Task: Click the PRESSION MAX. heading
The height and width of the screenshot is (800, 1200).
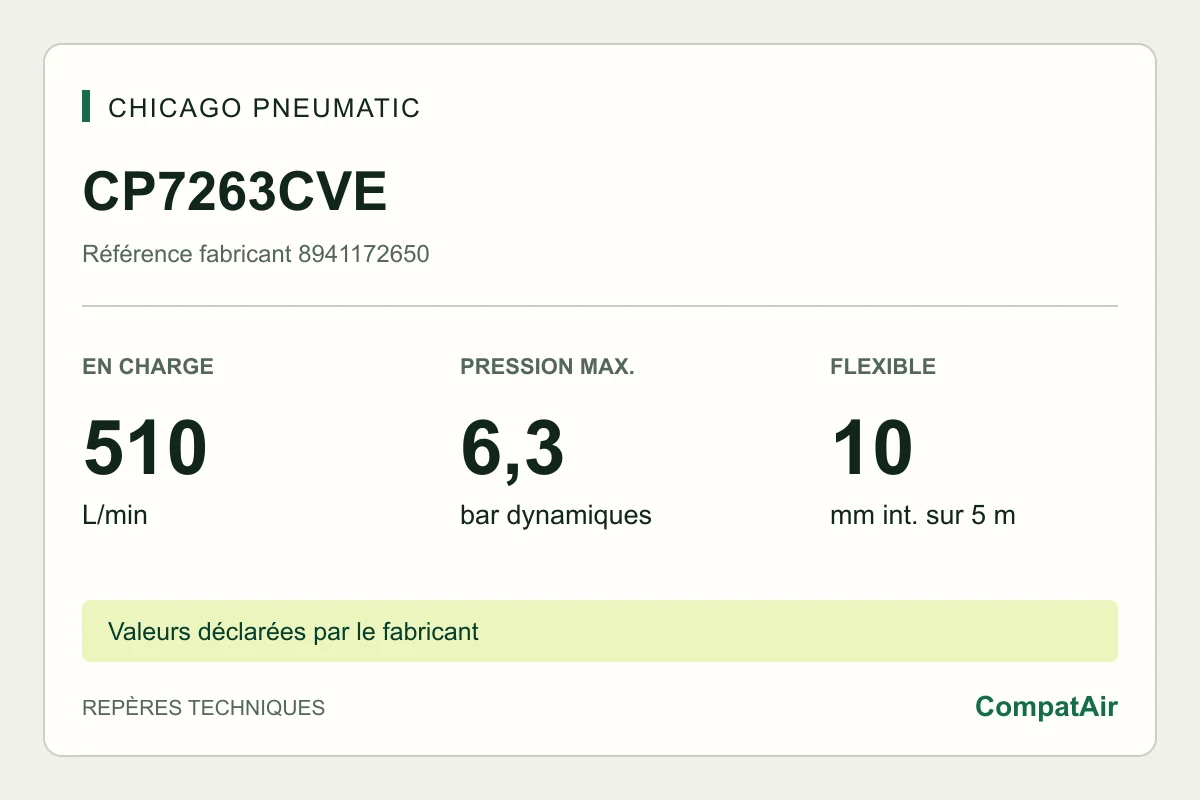Action: [548, 366]
